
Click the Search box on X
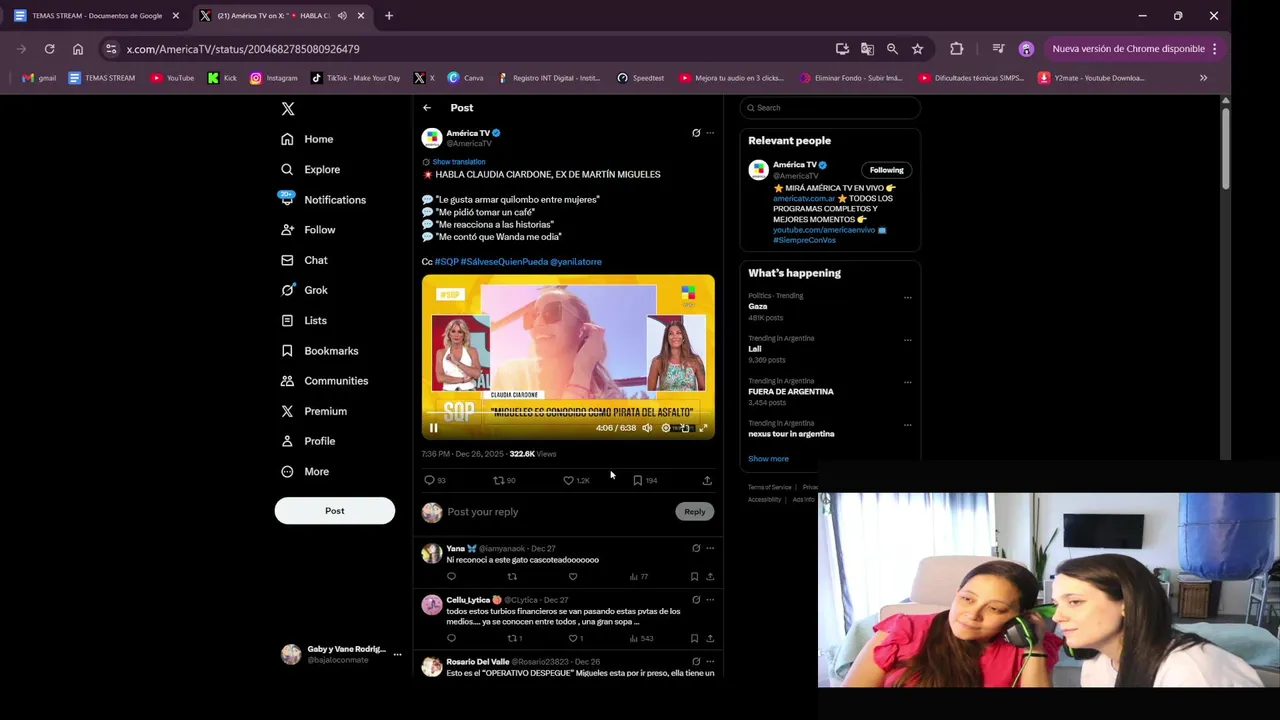[x=830, y=108]
